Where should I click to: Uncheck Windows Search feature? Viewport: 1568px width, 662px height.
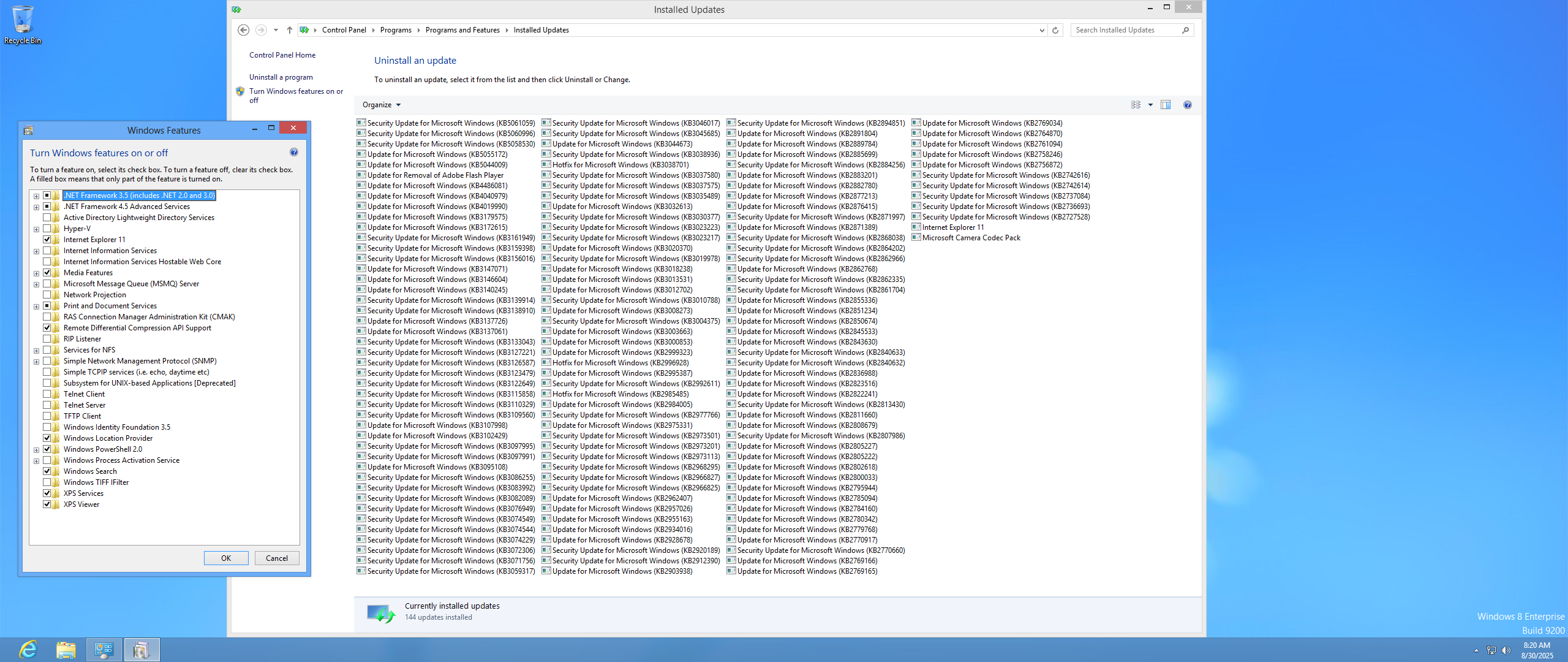point(47,471)
